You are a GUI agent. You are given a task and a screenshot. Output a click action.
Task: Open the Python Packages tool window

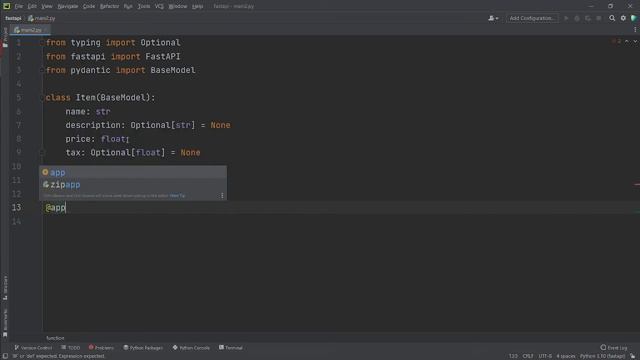point(143,348)
